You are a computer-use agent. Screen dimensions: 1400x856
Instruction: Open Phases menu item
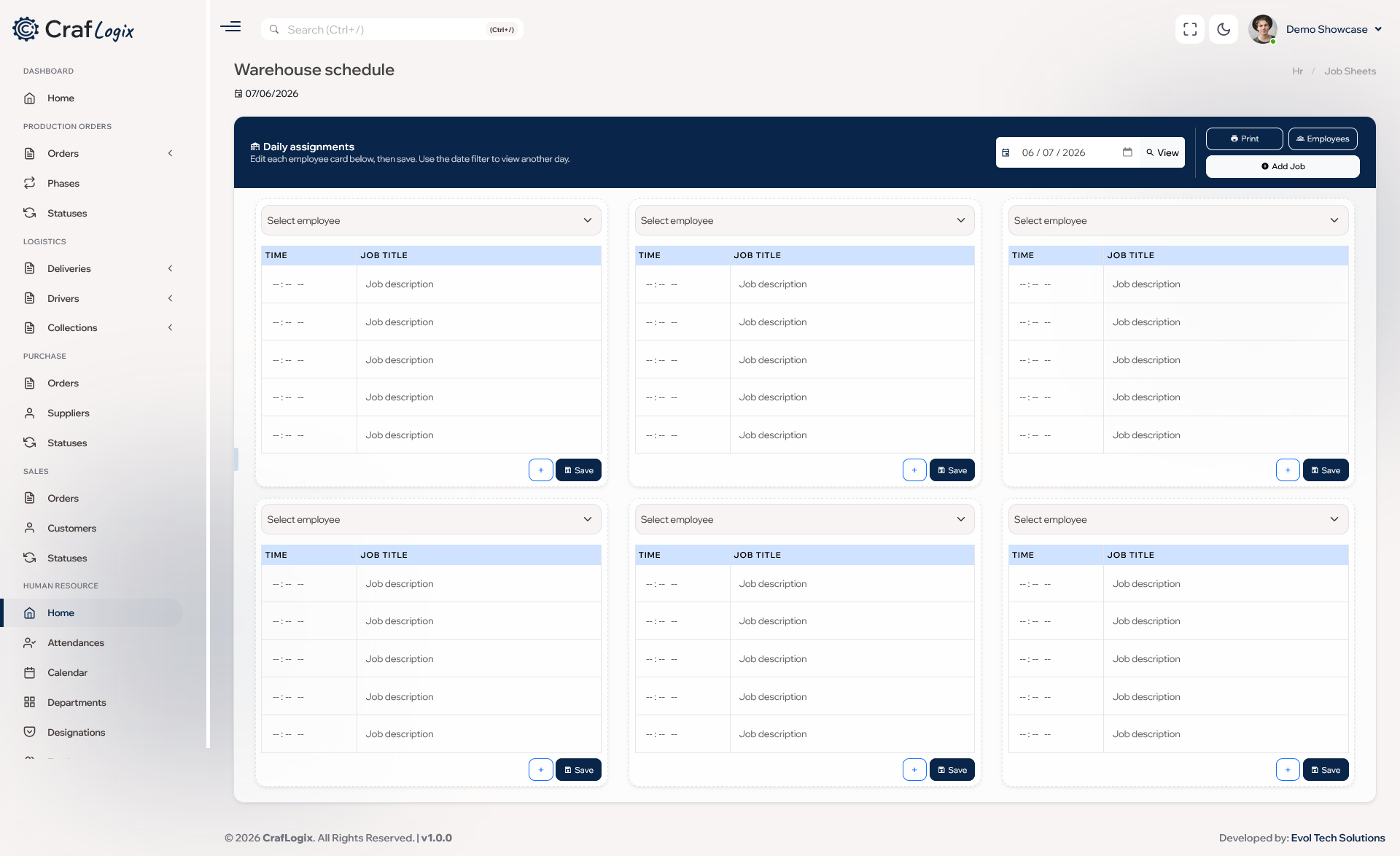coord(63,183)
